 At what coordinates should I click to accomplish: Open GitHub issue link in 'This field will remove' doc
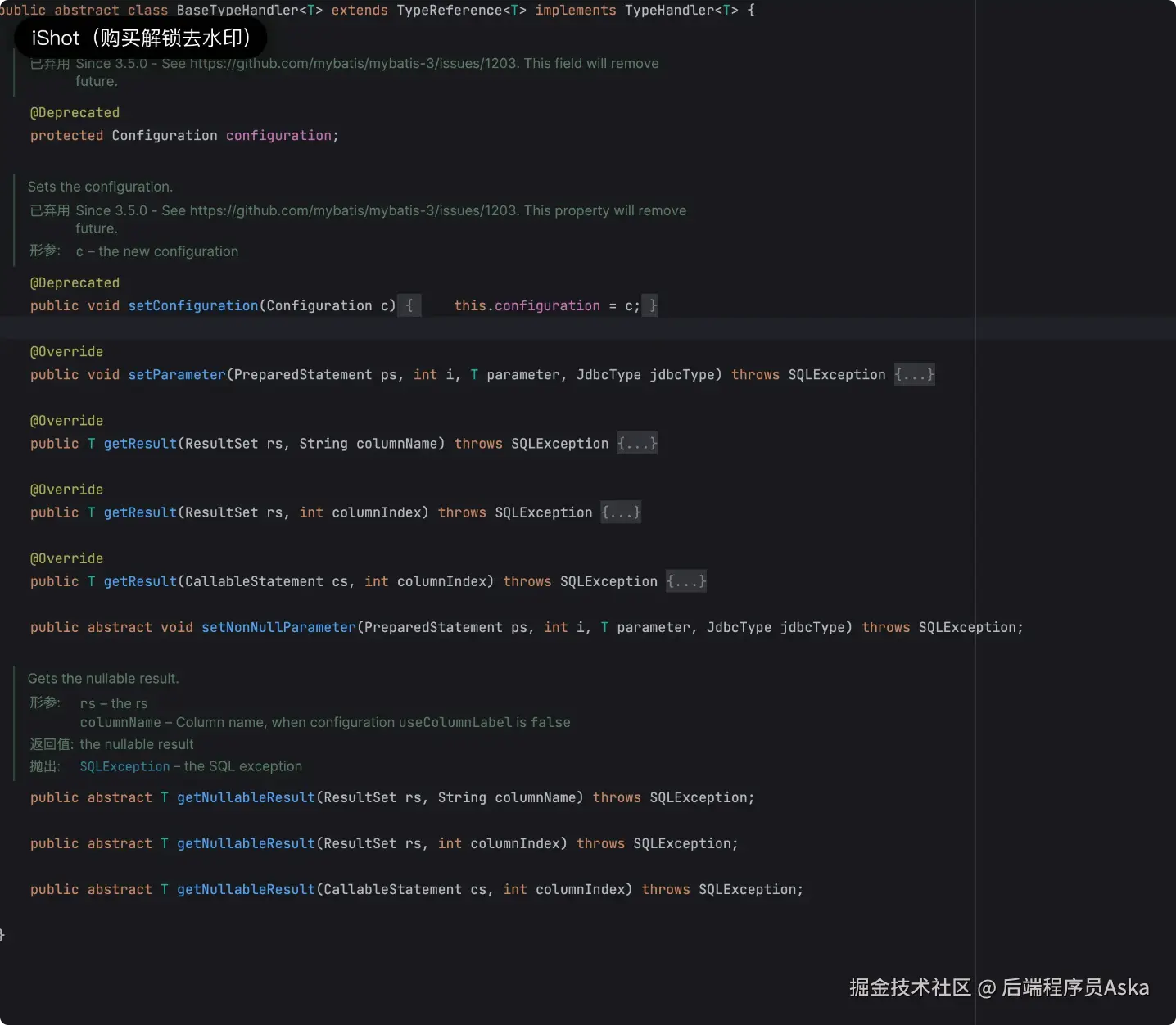pyautogui.click(x=353, y=64)
